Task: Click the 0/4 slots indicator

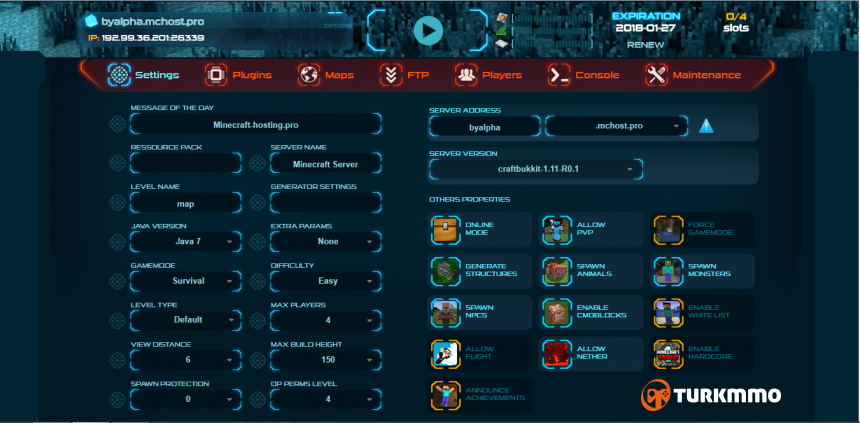Action: click(736, 22)
